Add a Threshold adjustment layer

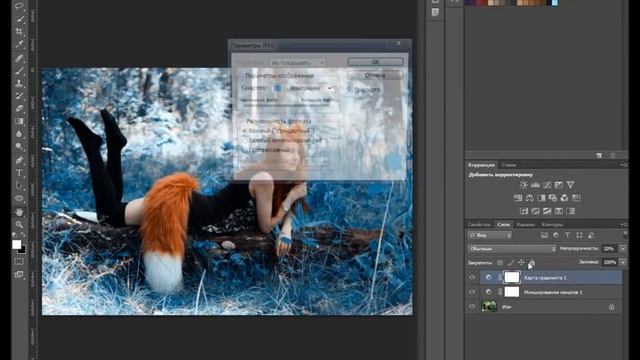(x=547, y=211)
